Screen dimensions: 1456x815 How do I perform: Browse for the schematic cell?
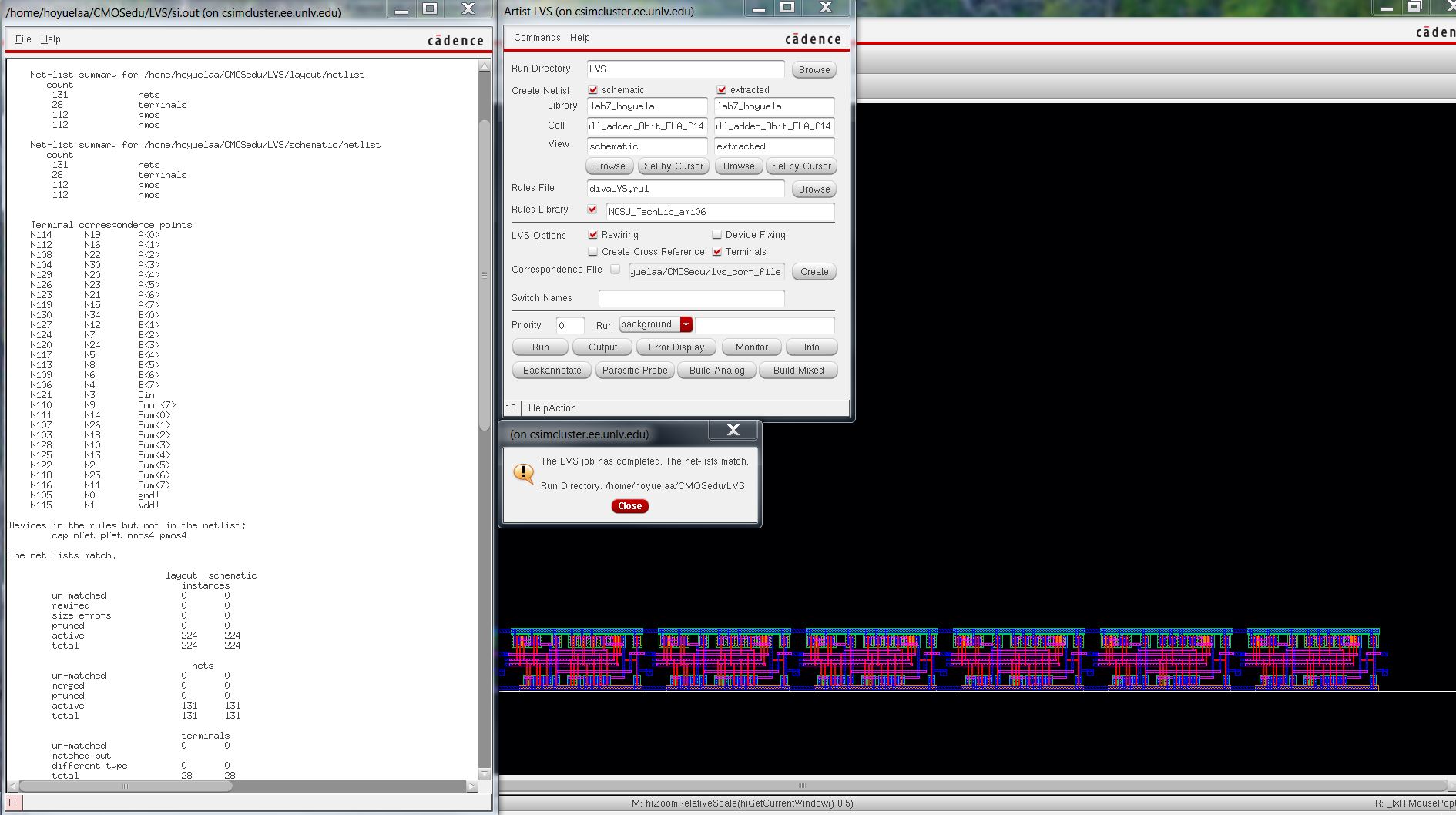point(609,166)
